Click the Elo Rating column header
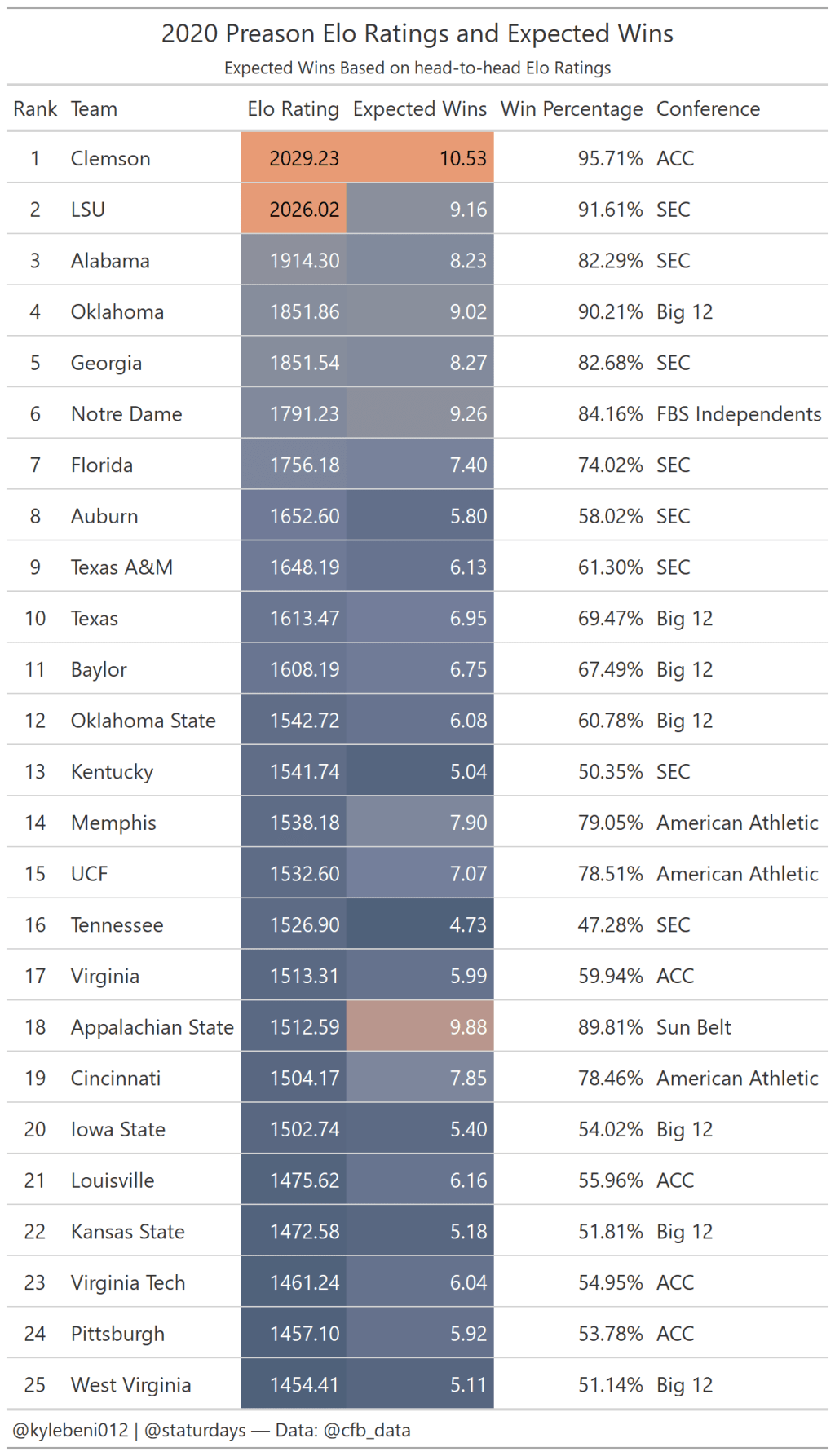The image size is (835, 1456). 293,109
